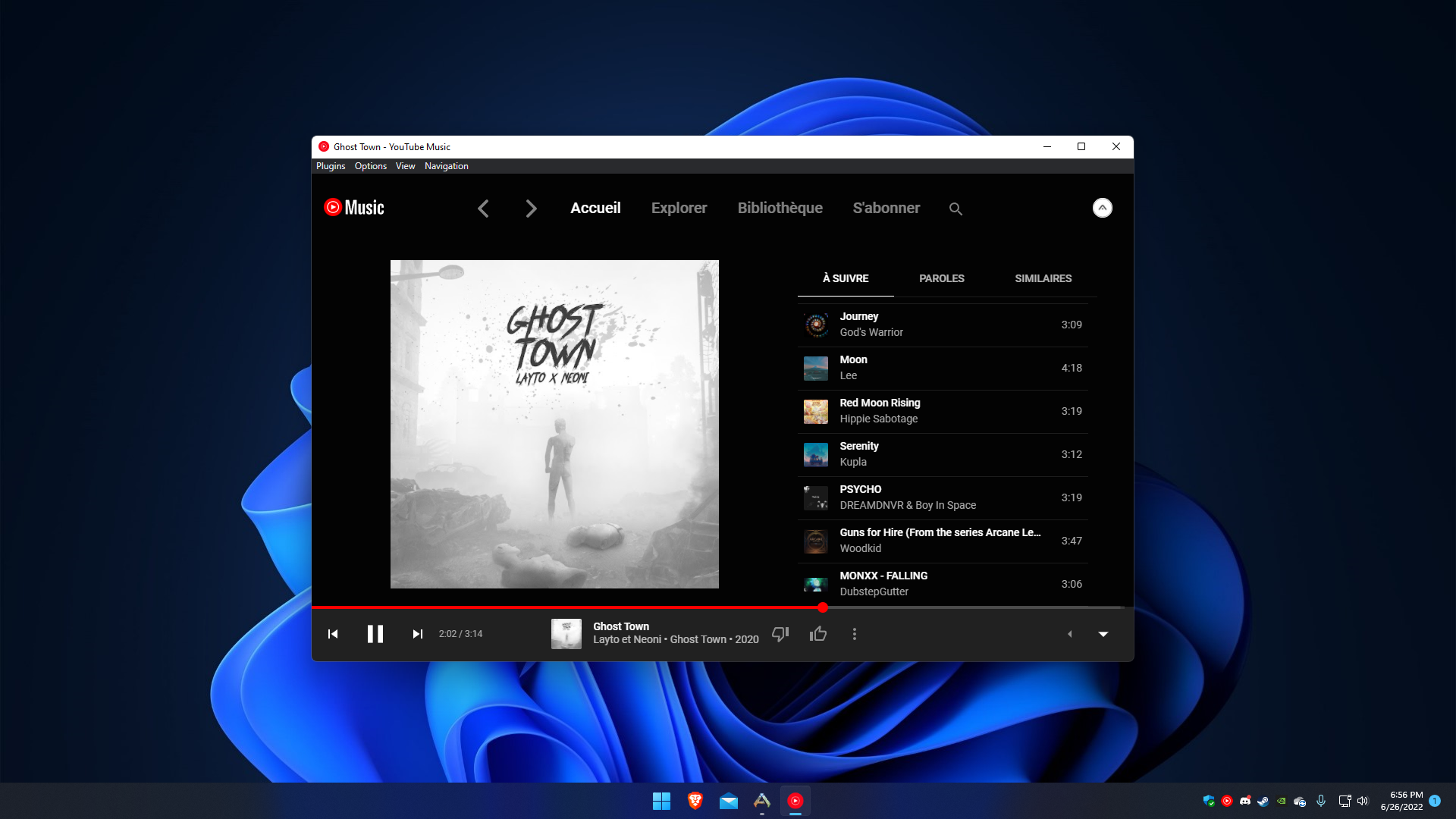Open the Plugins menu

pyautogui.click(x=330, y=165)
